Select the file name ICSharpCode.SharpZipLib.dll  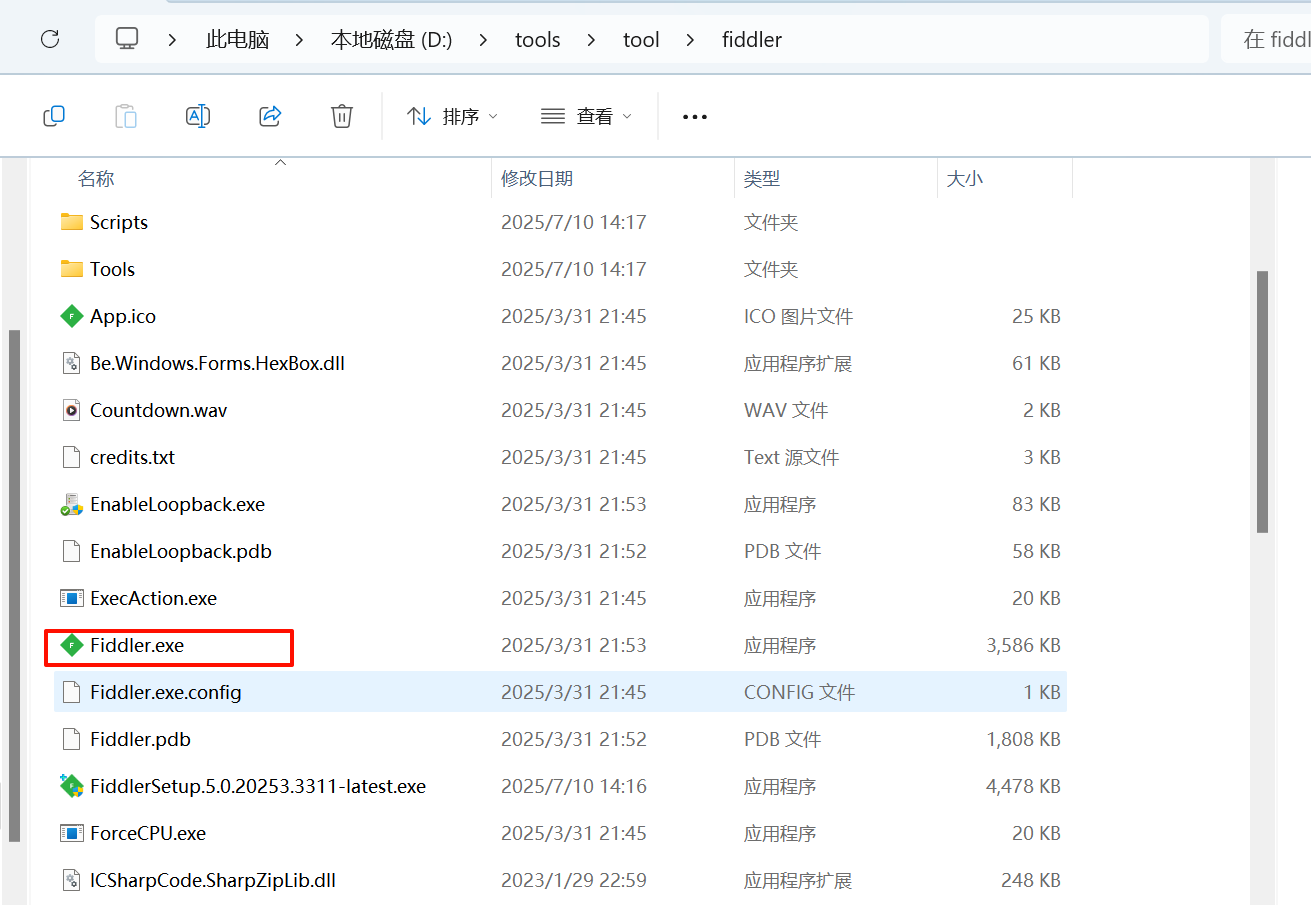coord(213,880)
